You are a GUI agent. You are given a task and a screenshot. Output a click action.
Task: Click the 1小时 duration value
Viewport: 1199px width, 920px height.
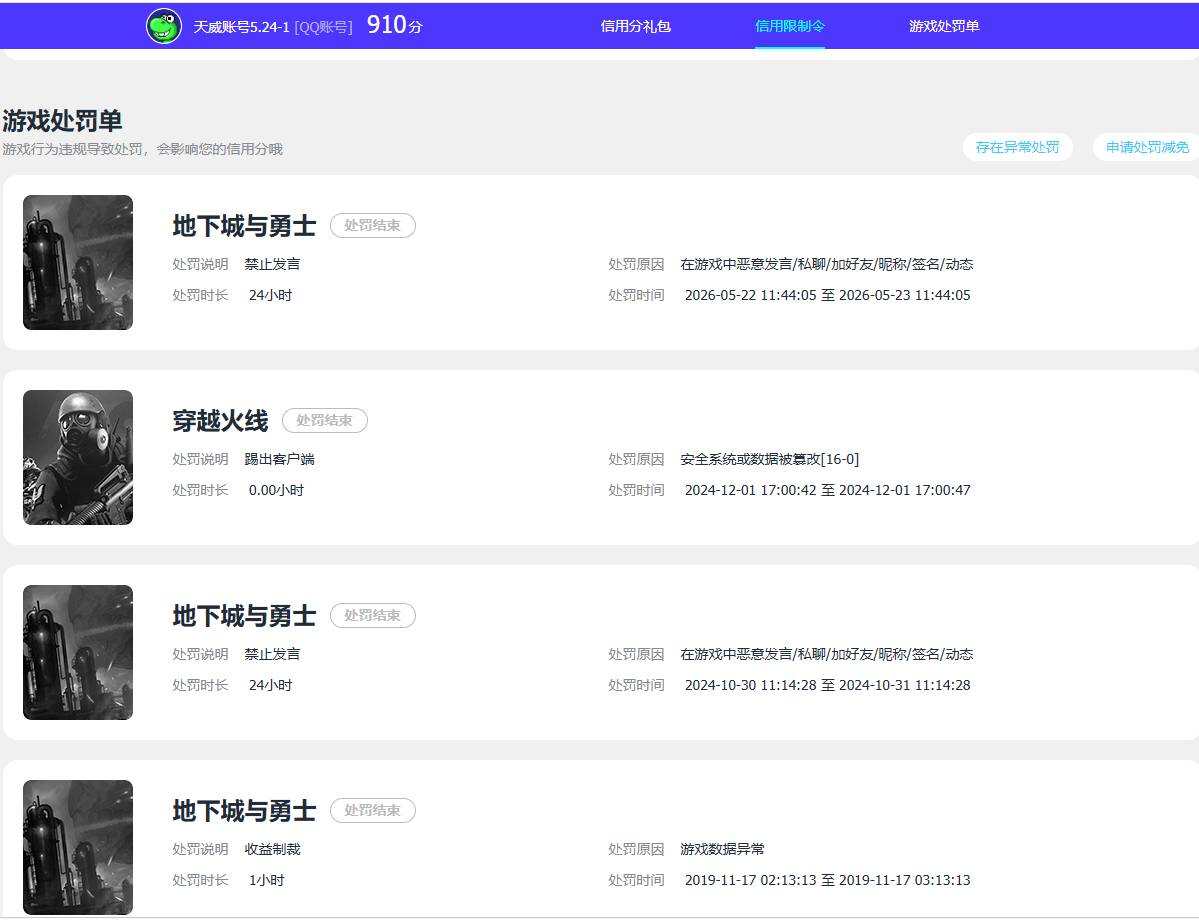point(266,880)
